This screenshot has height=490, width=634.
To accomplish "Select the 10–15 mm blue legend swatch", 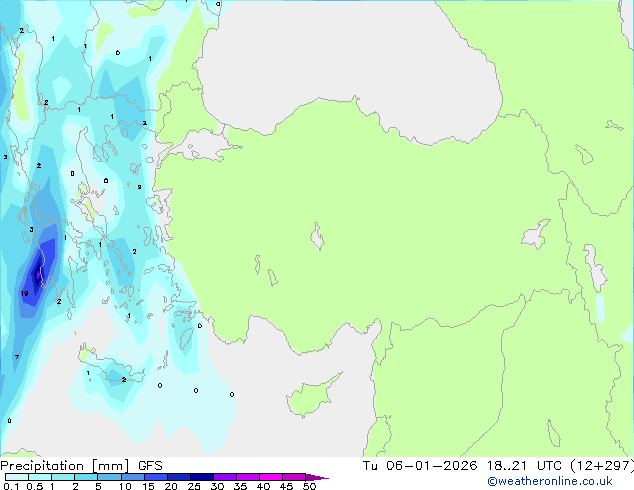I will (132, 477).
